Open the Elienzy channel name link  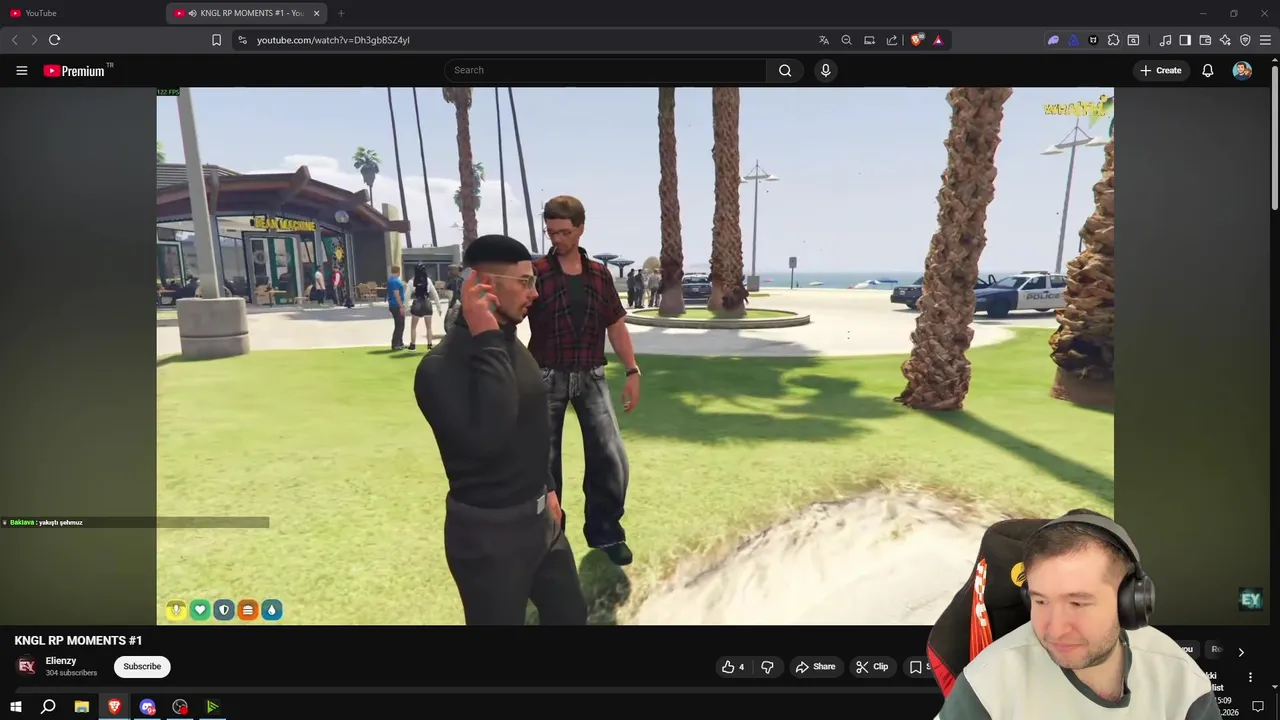[x=61, y=661]
